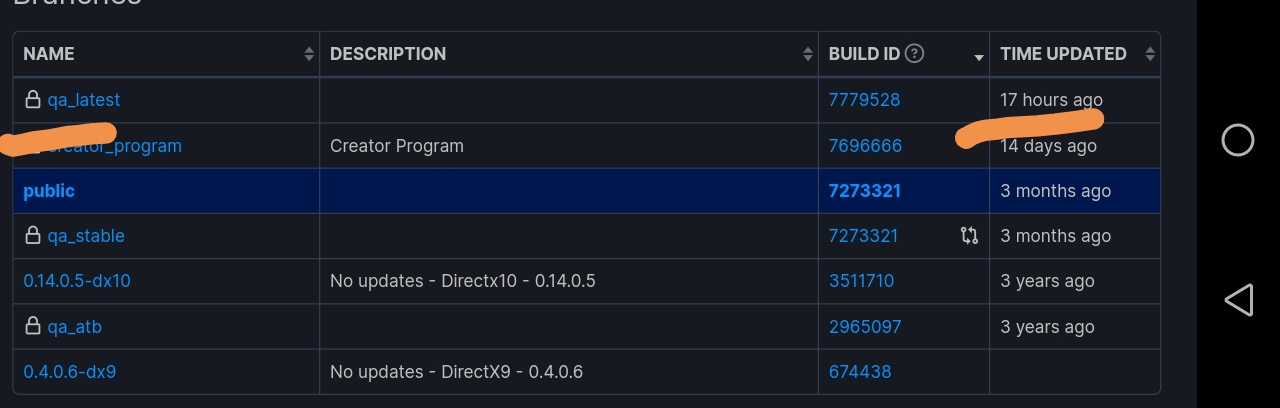This screenshot has height=408, width=1280.
Task: Sort table by Description column arrows
Action: [808, 54]
